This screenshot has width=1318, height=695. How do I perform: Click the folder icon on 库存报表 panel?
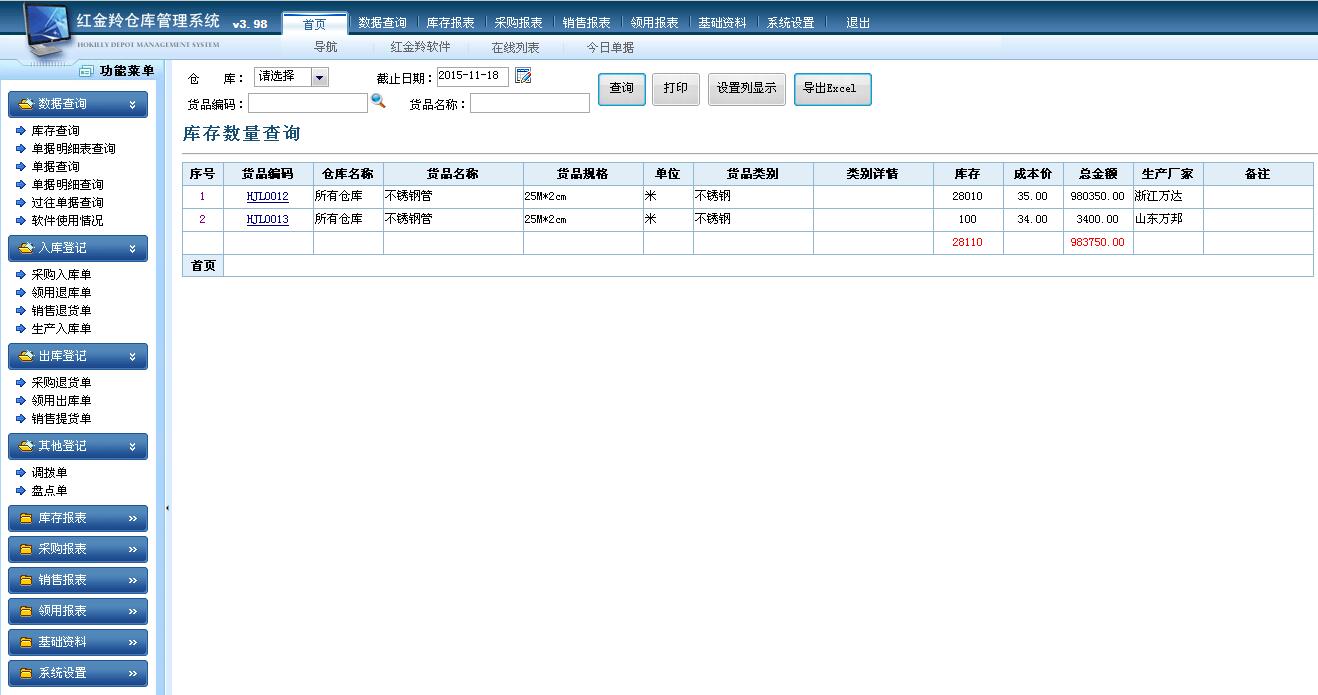click(26, 519)
